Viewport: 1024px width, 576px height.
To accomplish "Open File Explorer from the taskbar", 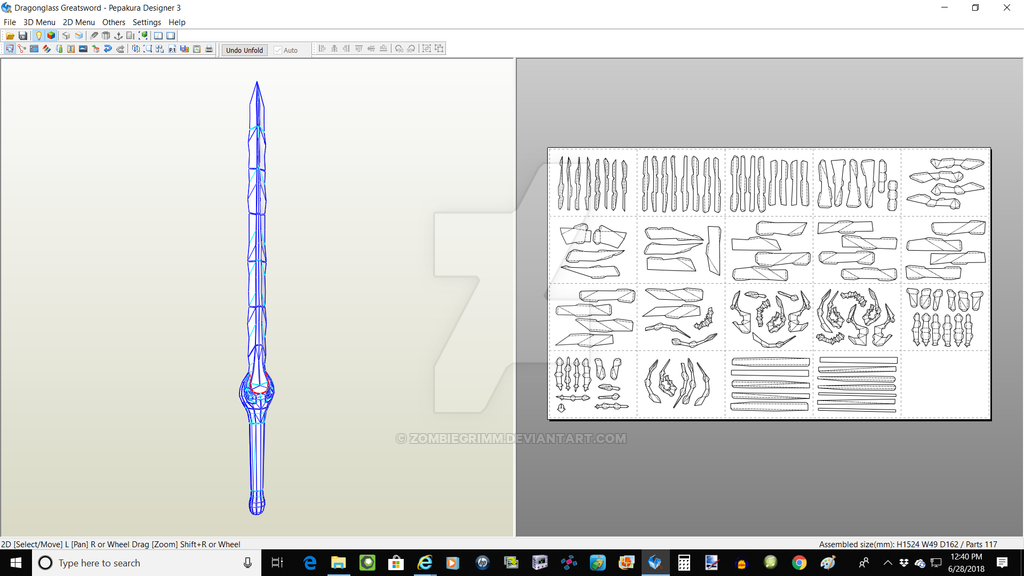I will (x=338, y=563).
